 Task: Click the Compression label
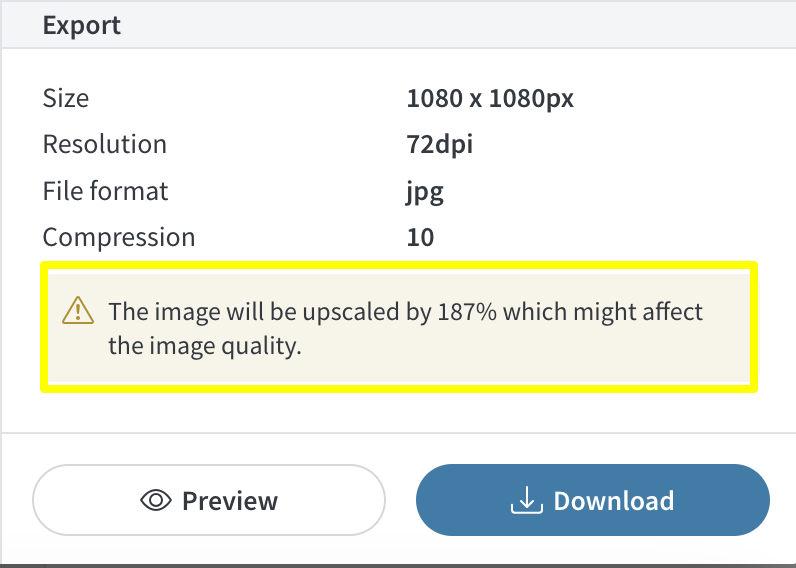pos(119,238)
